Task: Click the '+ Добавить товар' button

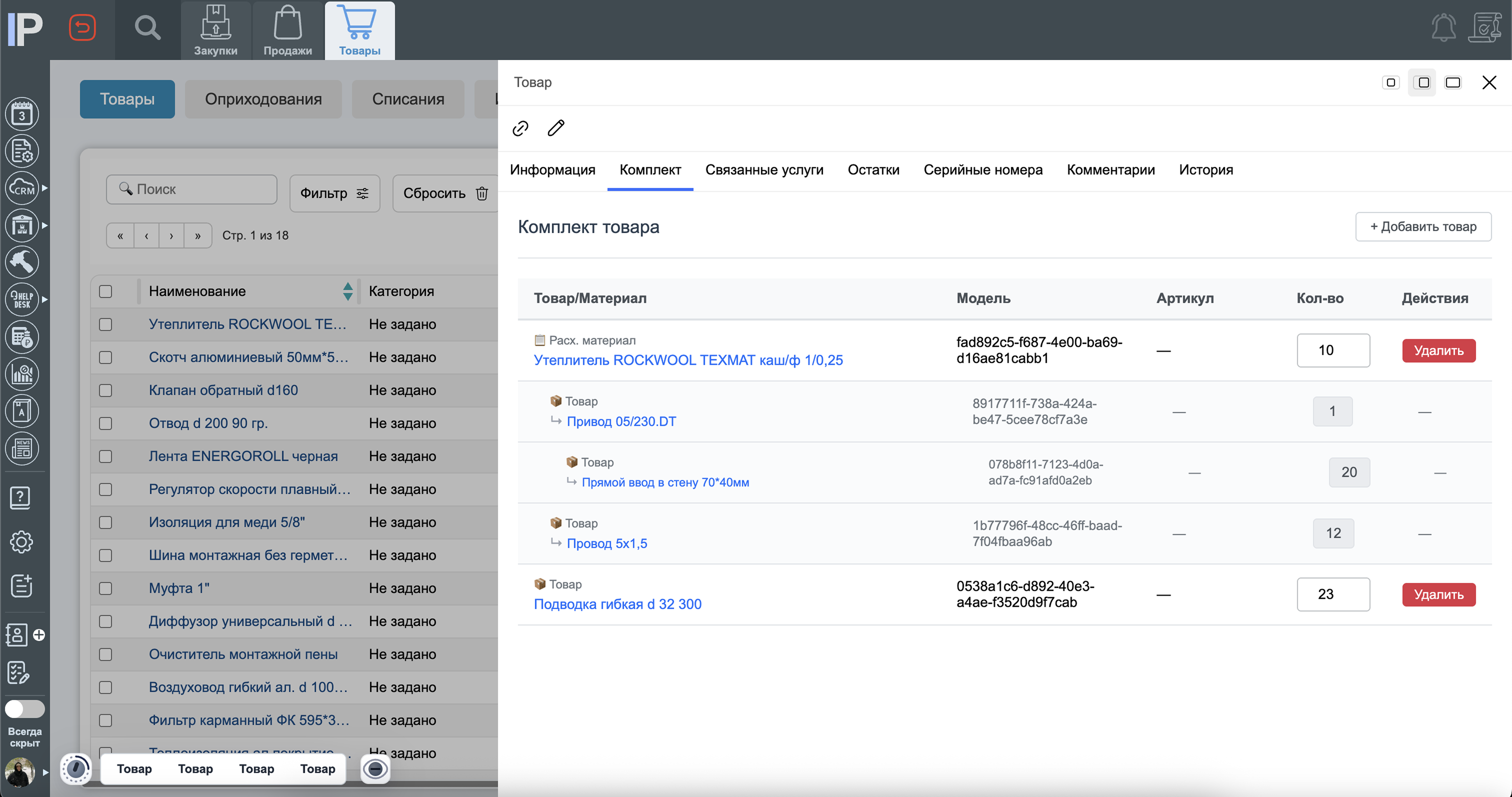Action: [x=1423, y=226]
